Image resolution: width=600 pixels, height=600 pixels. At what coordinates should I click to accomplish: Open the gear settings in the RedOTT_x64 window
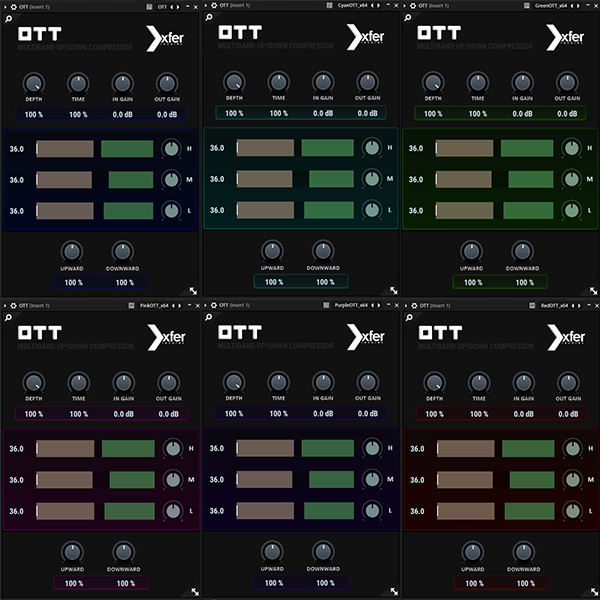click(414, 305)
